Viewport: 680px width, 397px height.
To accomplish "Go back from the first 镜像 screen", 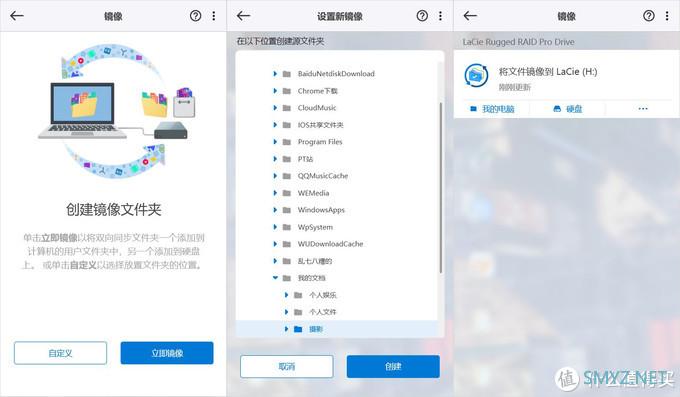I will pos(17,16).
